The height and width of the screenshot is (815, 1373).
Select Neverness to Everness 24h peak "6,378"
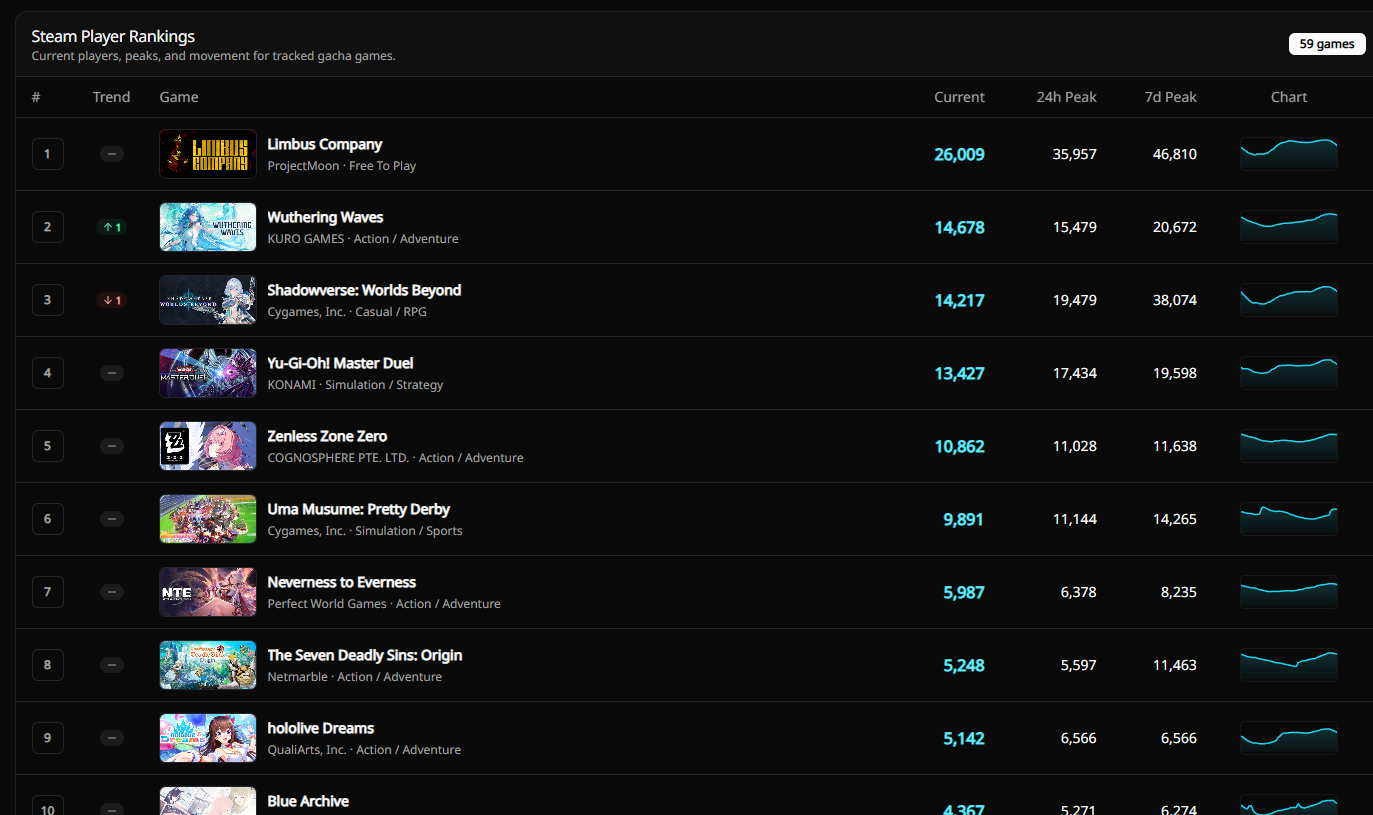1079,592
